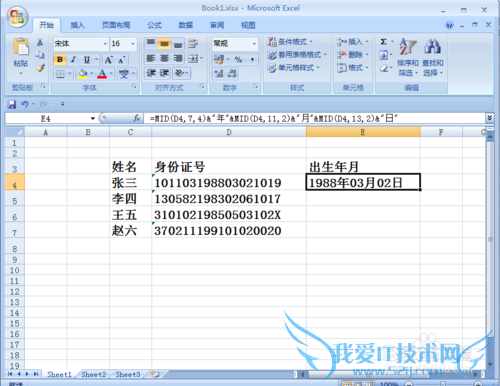Open the font name 宋体 dropdown
The width and height of the screenshot is (500, 386).
pyautogui.click(x=105, y=44)
